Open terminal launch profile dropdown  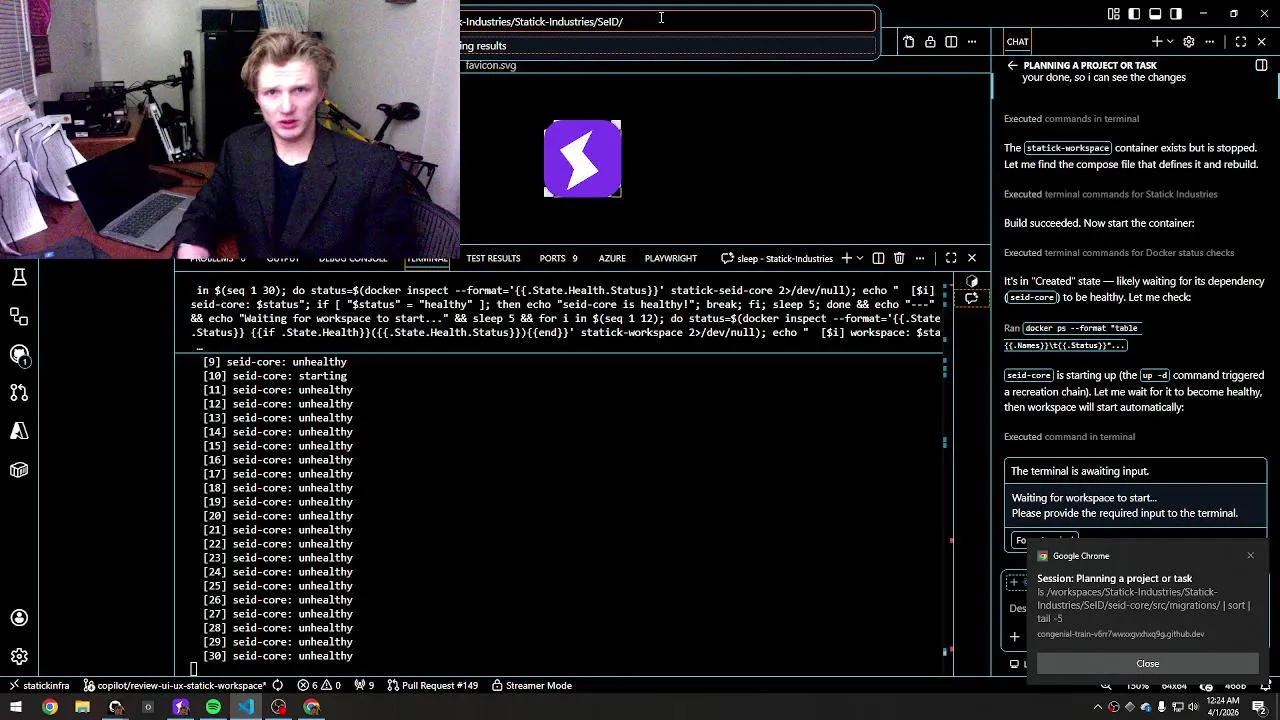859,259
